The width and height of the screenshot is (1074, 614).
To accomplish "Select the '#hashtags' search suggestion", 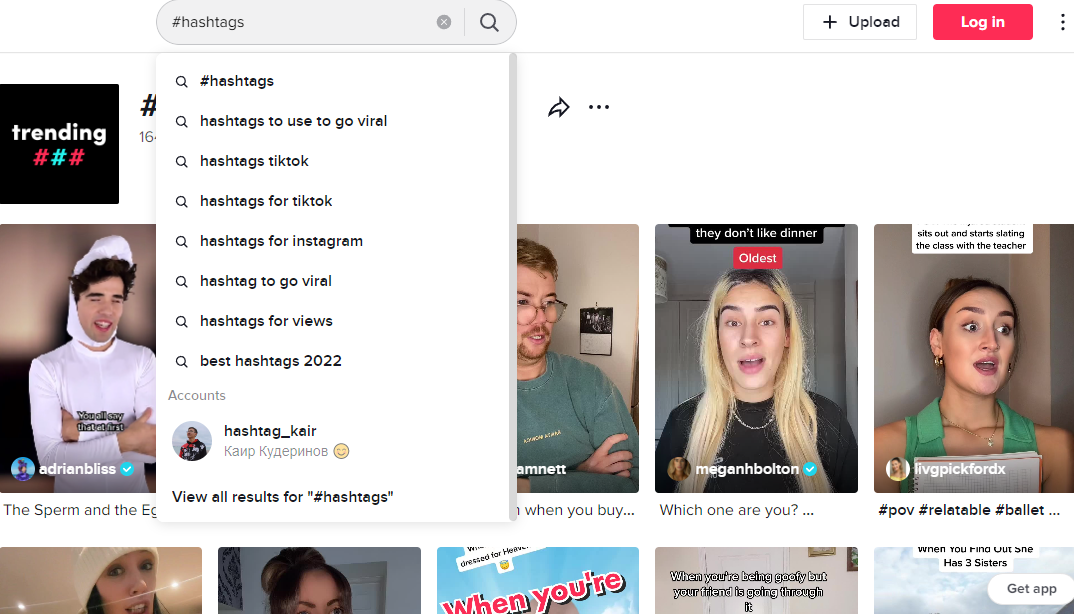I will (333, 81).
